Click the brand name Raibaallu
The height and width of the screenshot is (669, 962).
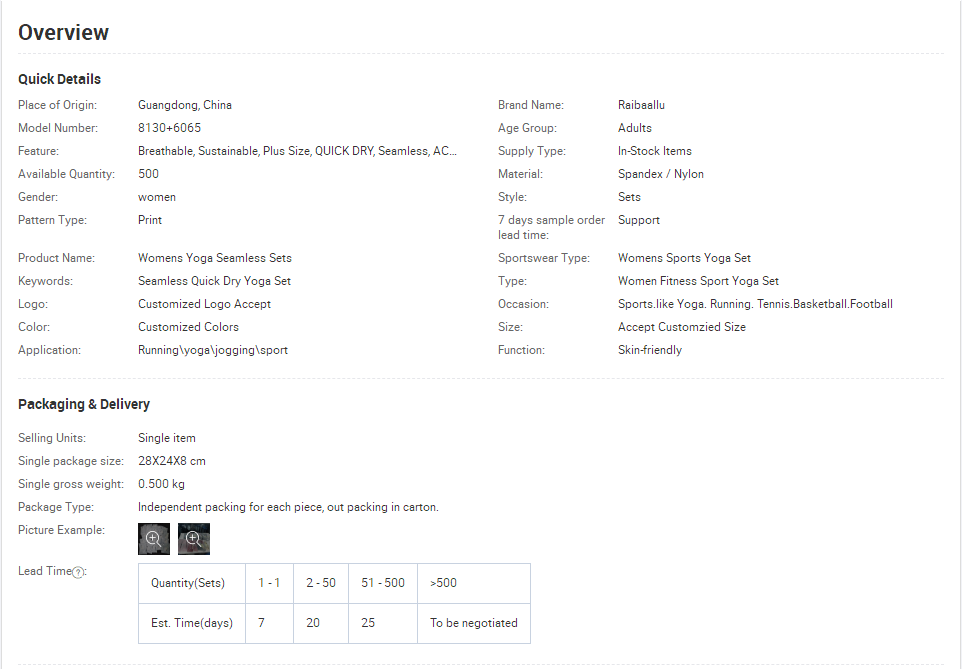click(x=641, y=105)
